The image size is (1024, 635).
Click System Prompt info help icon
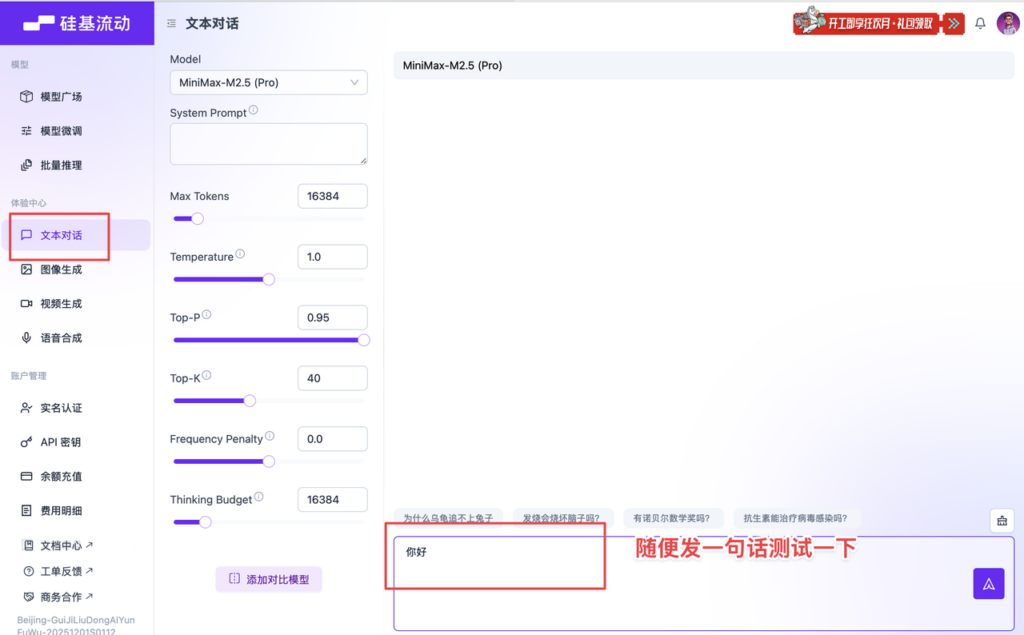pyautogui.click(x=253, y=111)
